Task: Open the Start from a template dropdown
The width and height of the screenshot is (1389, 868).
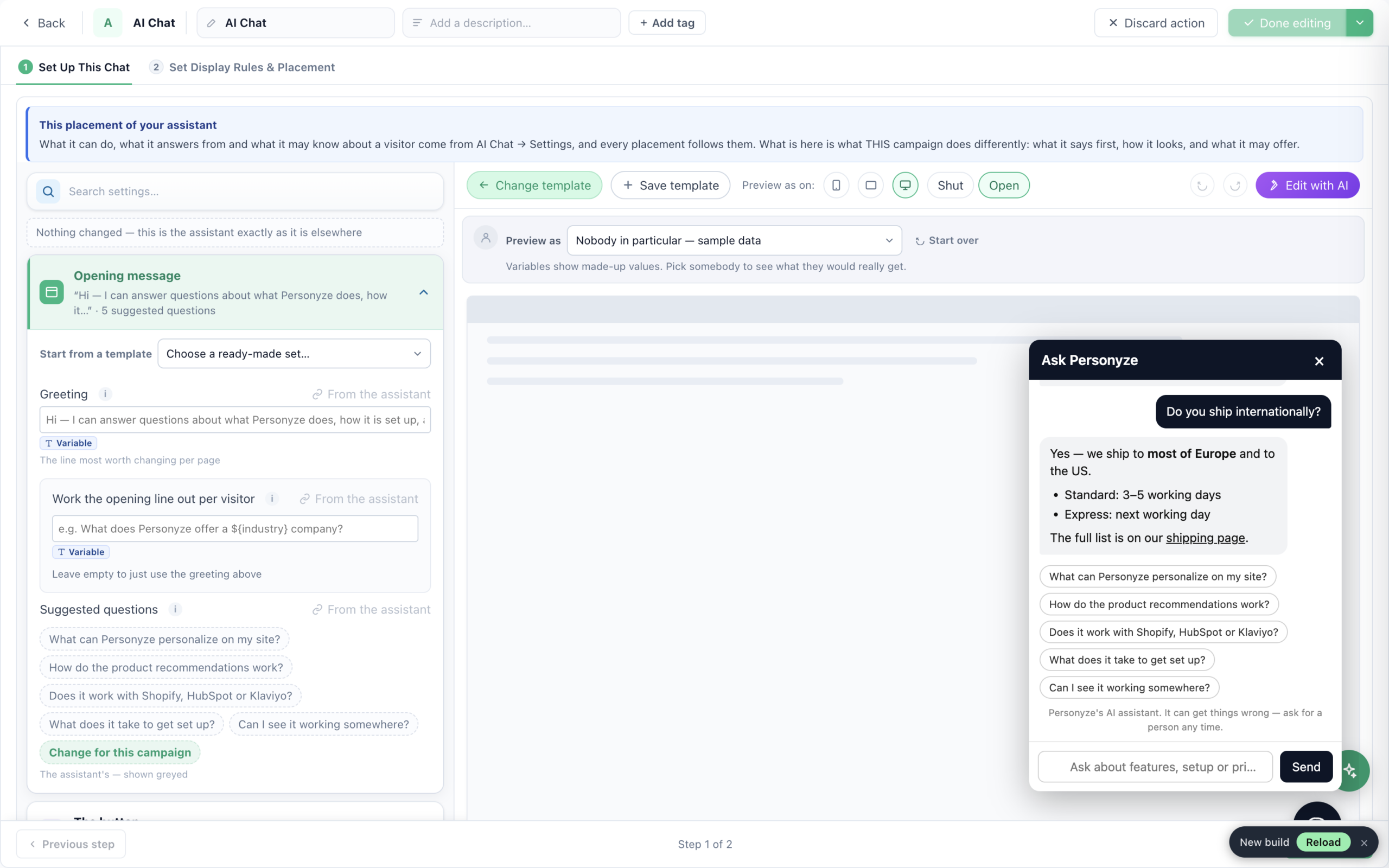Action: pos(294,354)
